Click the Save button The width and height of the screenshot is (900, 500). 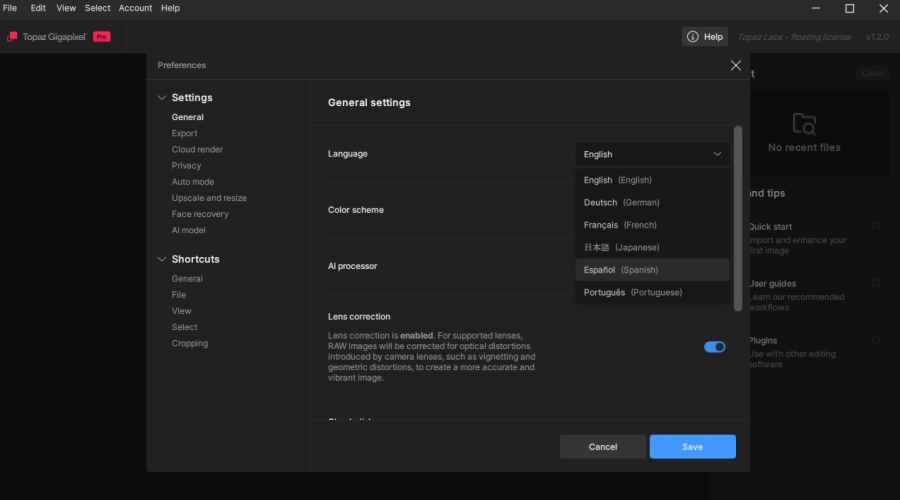click(692, 447)
